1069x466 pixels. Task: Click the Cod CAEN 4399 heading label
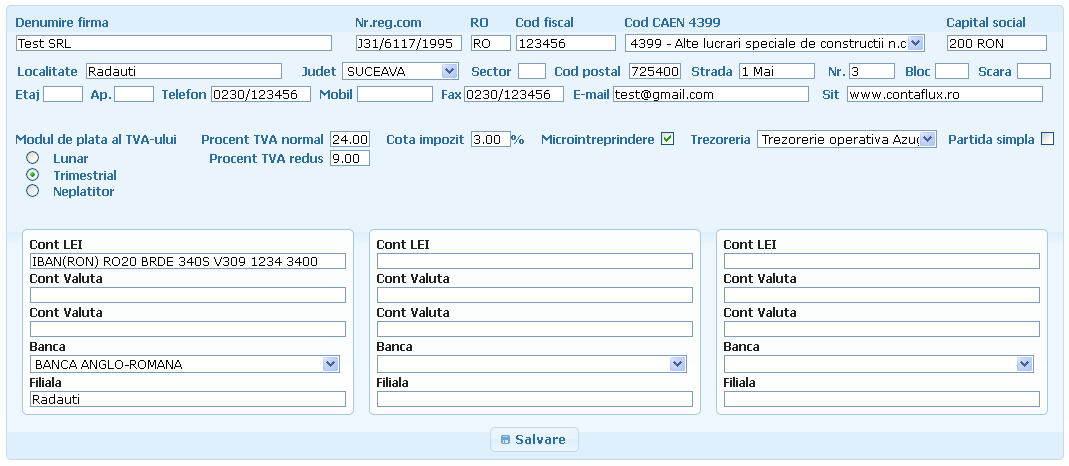click(x=672, y=22)
